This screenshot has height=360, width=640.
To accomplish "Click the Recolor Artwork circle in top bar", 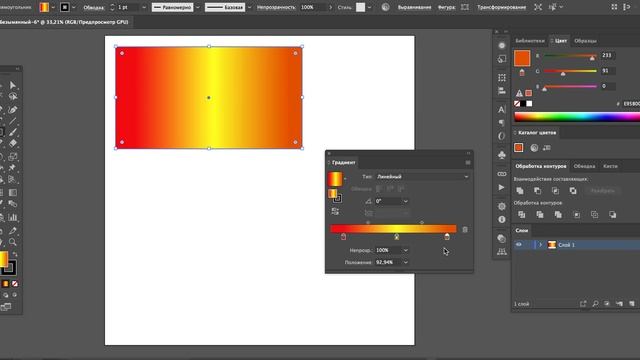I will [x=385, y=7].
